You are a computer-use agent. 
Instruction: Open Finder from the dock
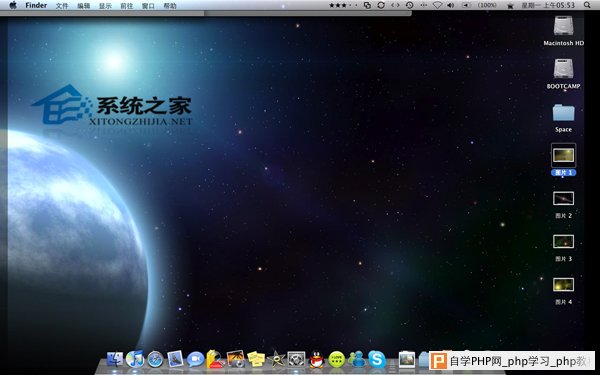click(x=114, y=359)
